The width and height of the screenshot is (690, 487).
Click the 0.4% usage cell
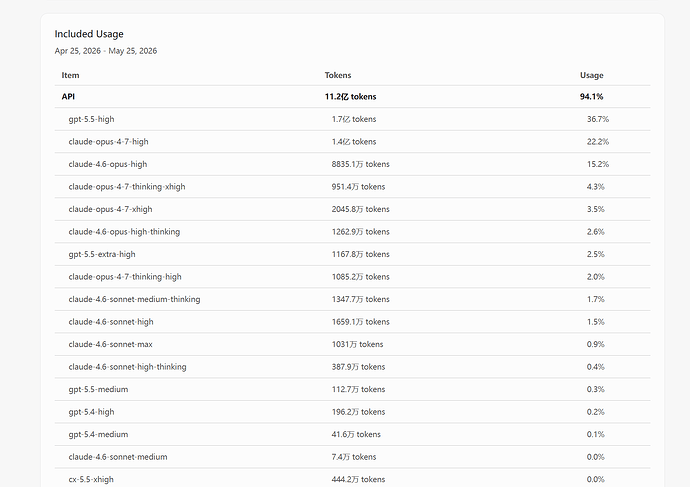point(596,367)
